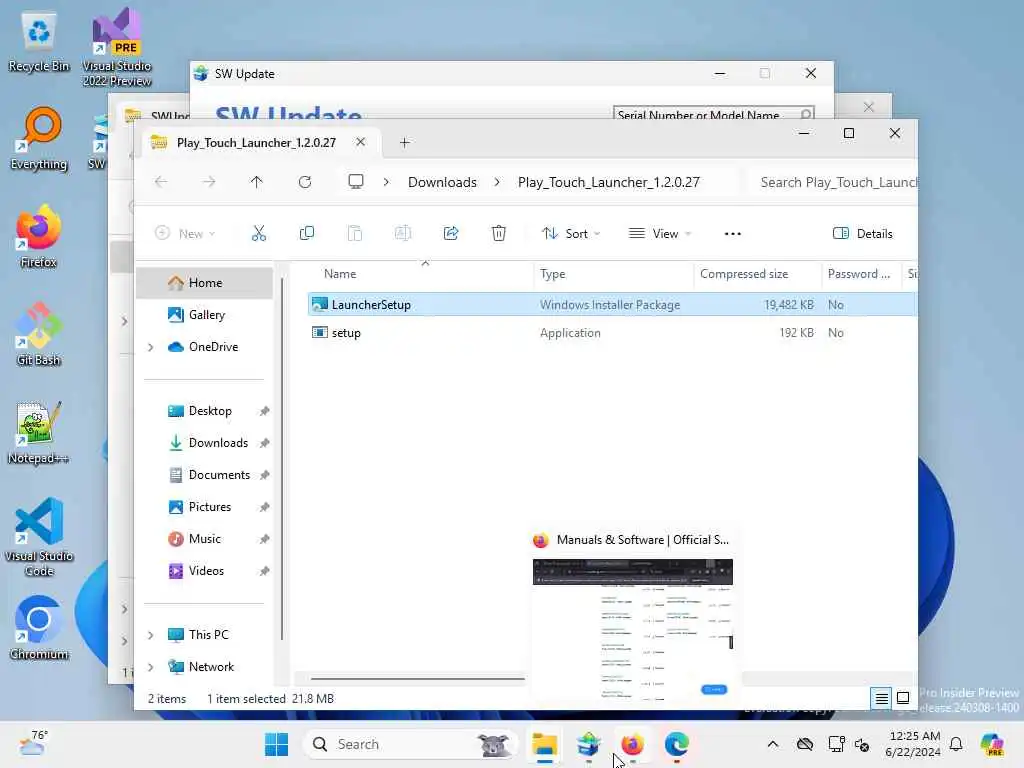This screenshot has width=1024, height=768.
Task: Switch to large thumbnails view icon in status bar
Action: pyautogui.click(x=903, y=698)
